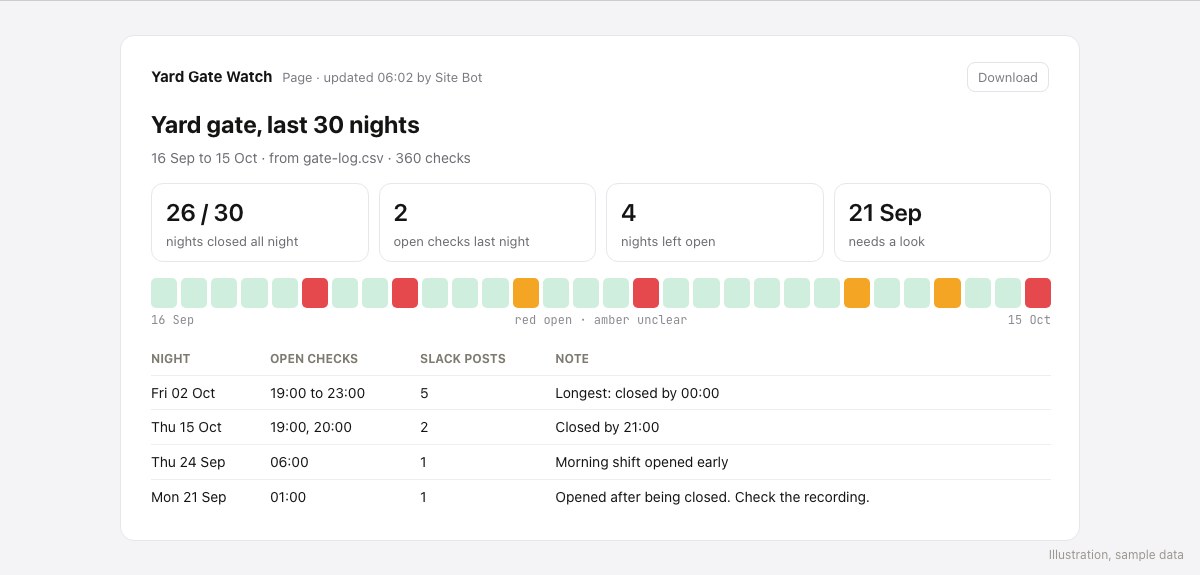This screenshot has width=1200, height=575.
Task: Click the note 'Longest: closed by 00:00'
Action: tap(637, 393)
